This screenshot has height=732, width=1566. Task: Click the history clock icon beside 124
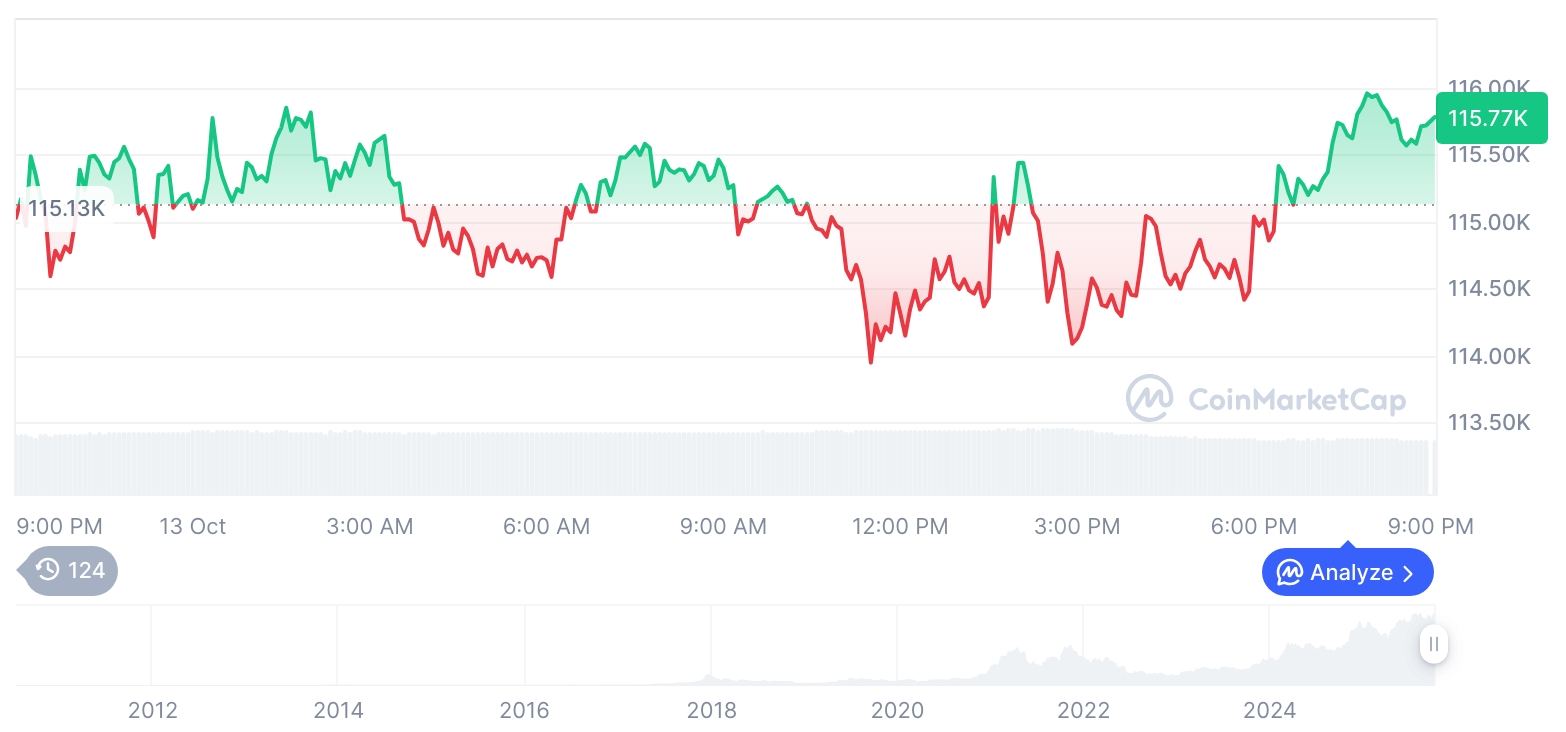pyautogui.click(x=47, y=571)
